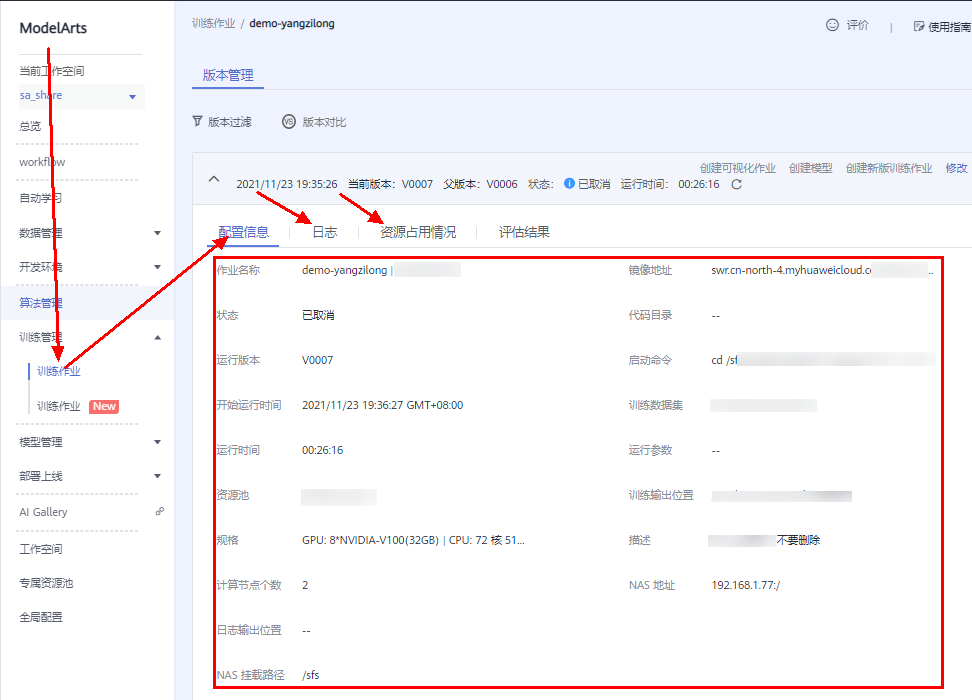Open 全局配置 in the sidebar

point(40,618)
